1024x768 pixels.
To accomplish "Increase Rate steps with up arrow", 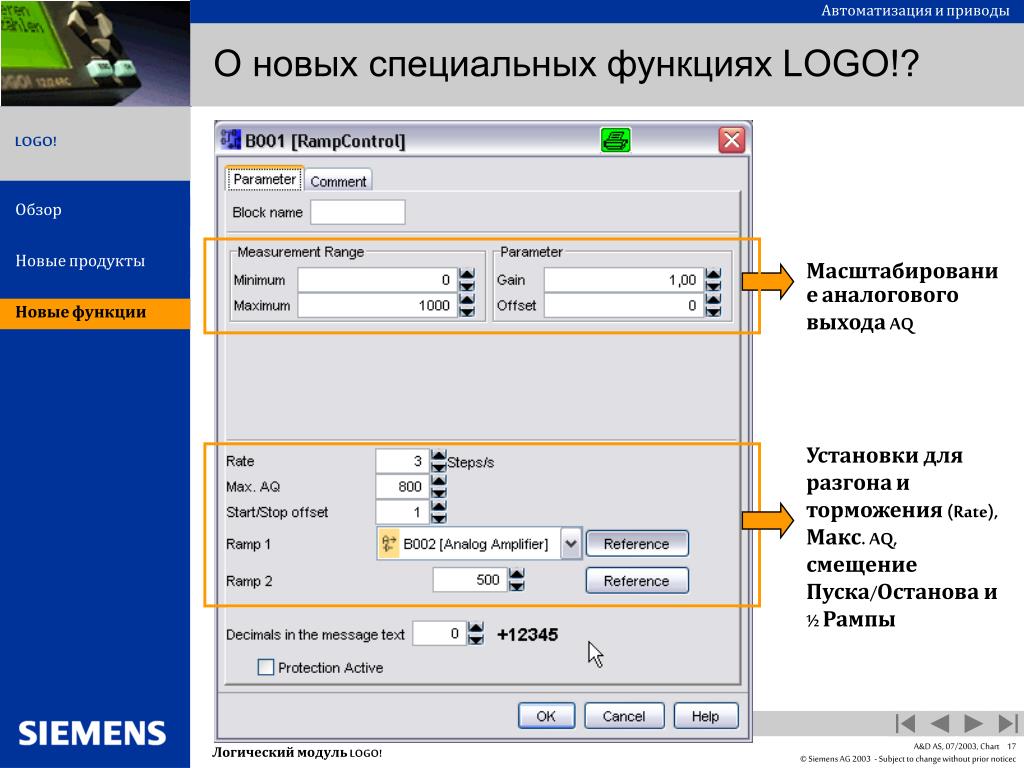I will pyautogui.click(x=439, y=455).
